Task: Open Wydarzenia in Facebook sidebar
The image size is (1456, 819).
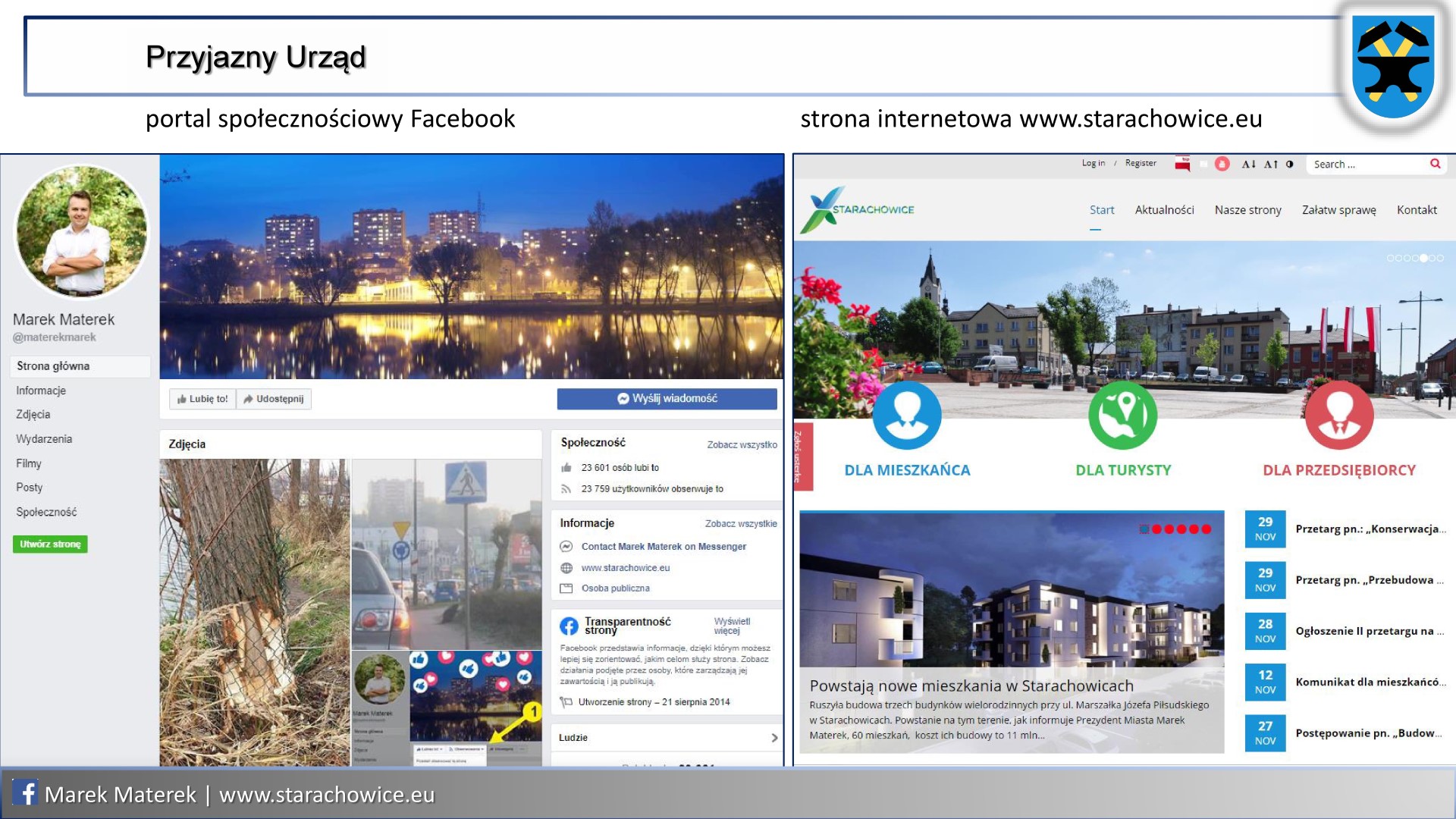Action: pos(44,439)
